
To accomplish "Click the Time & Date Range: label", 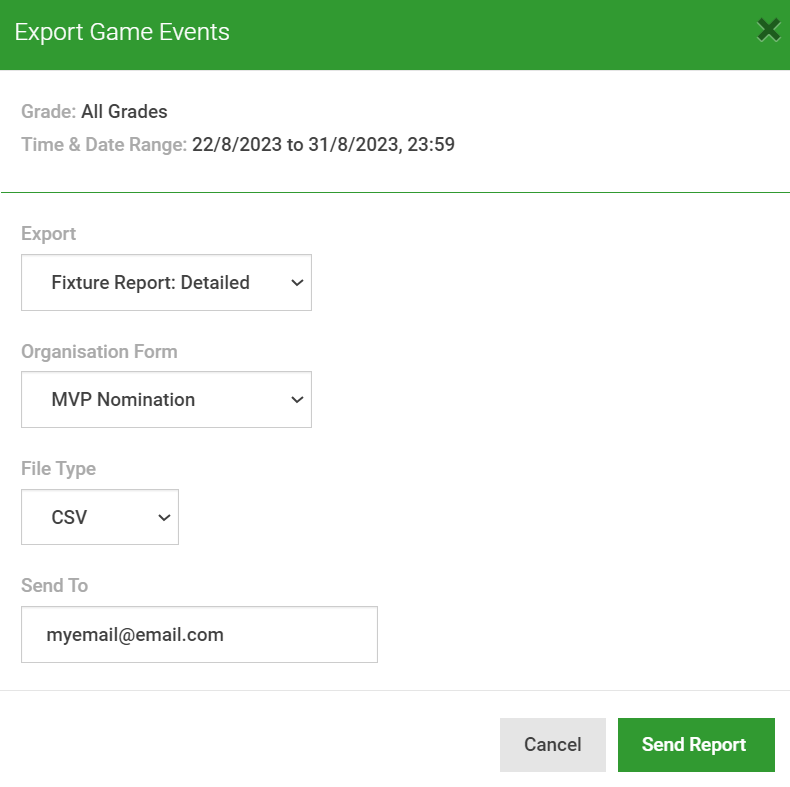I will coord(104,145).
